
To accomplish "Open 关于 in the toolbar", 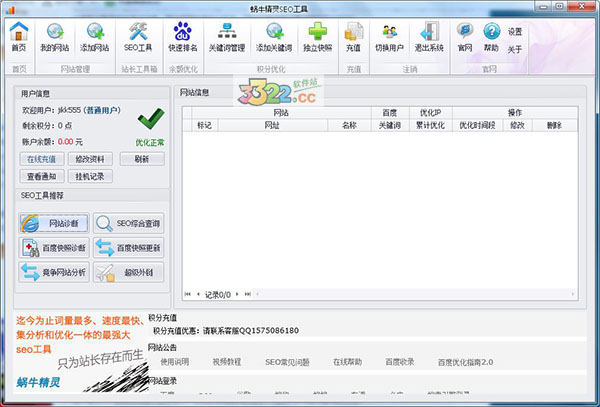I will [515, 49].
